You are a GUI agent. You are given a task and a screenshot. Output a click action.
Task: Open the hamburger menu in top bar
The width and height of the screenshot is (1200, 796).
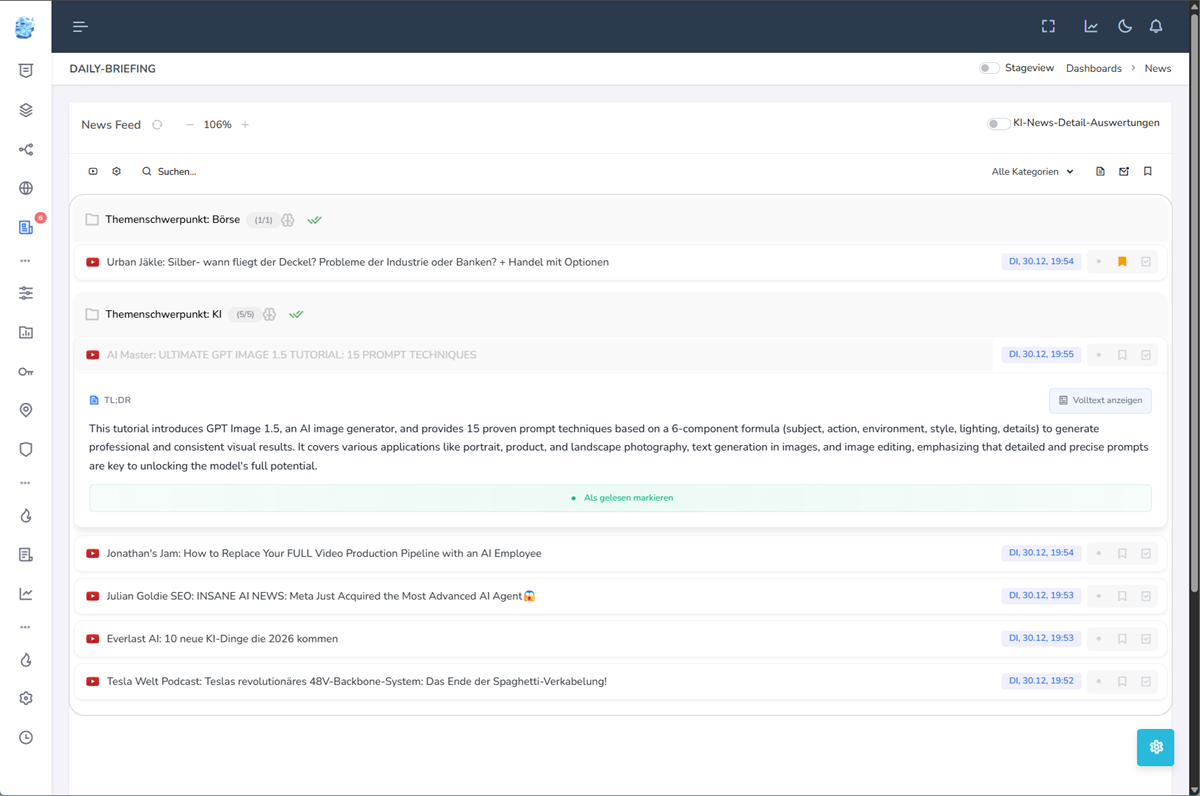[x=80, y=27]
